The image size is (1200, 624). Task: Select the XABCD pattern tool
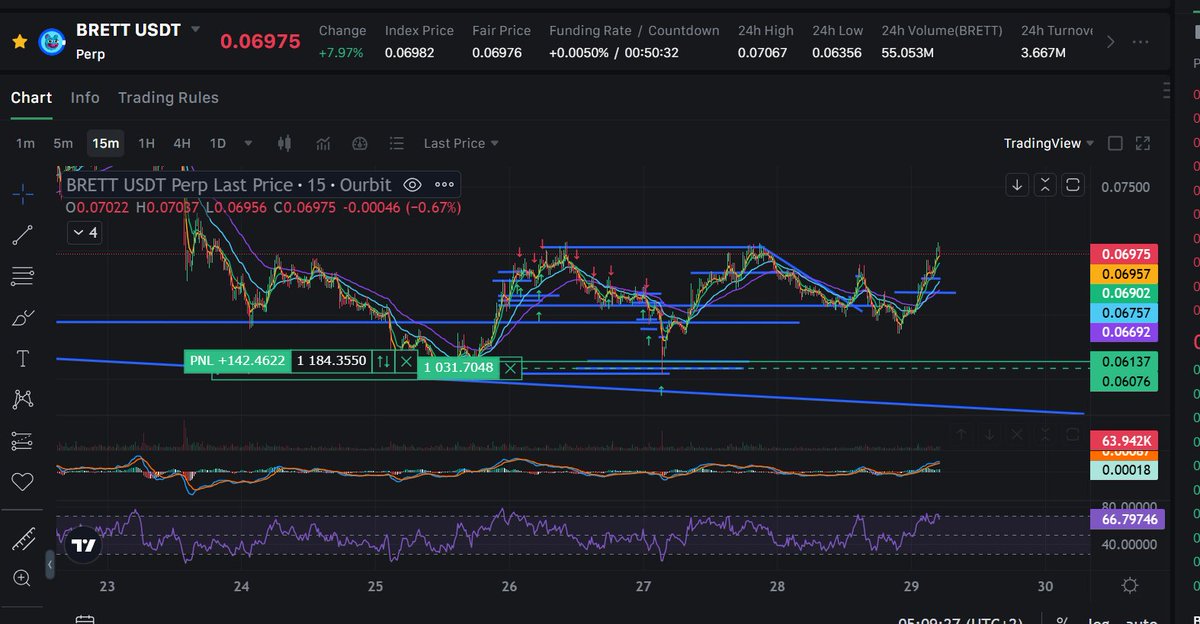click(x=24, y=399)
